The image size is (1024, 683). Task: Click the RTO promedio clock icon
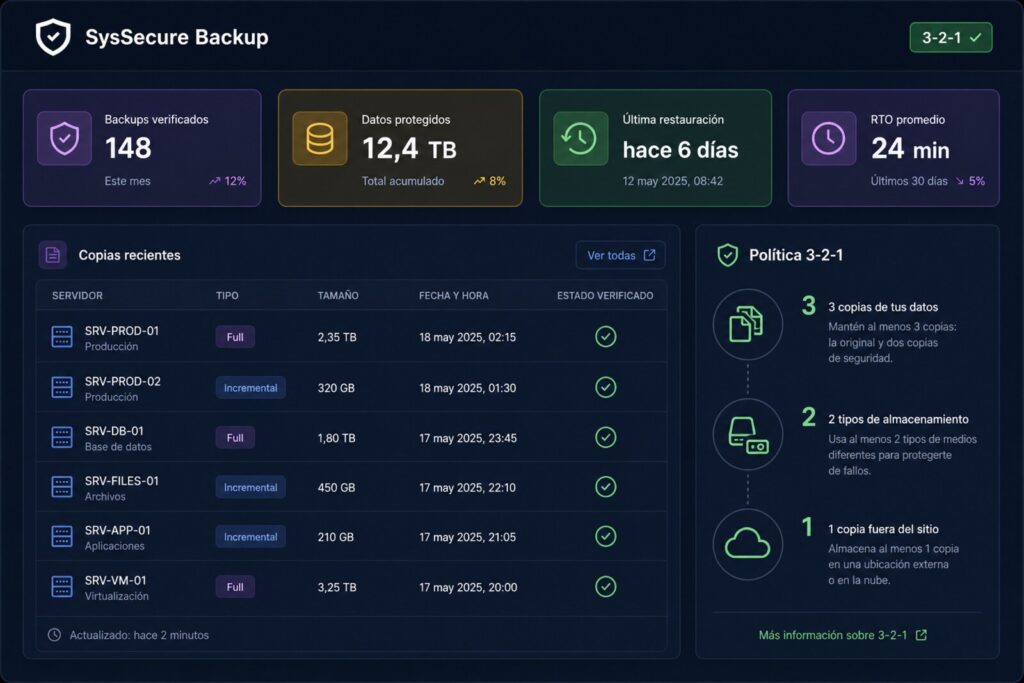[x=828, y=138]
